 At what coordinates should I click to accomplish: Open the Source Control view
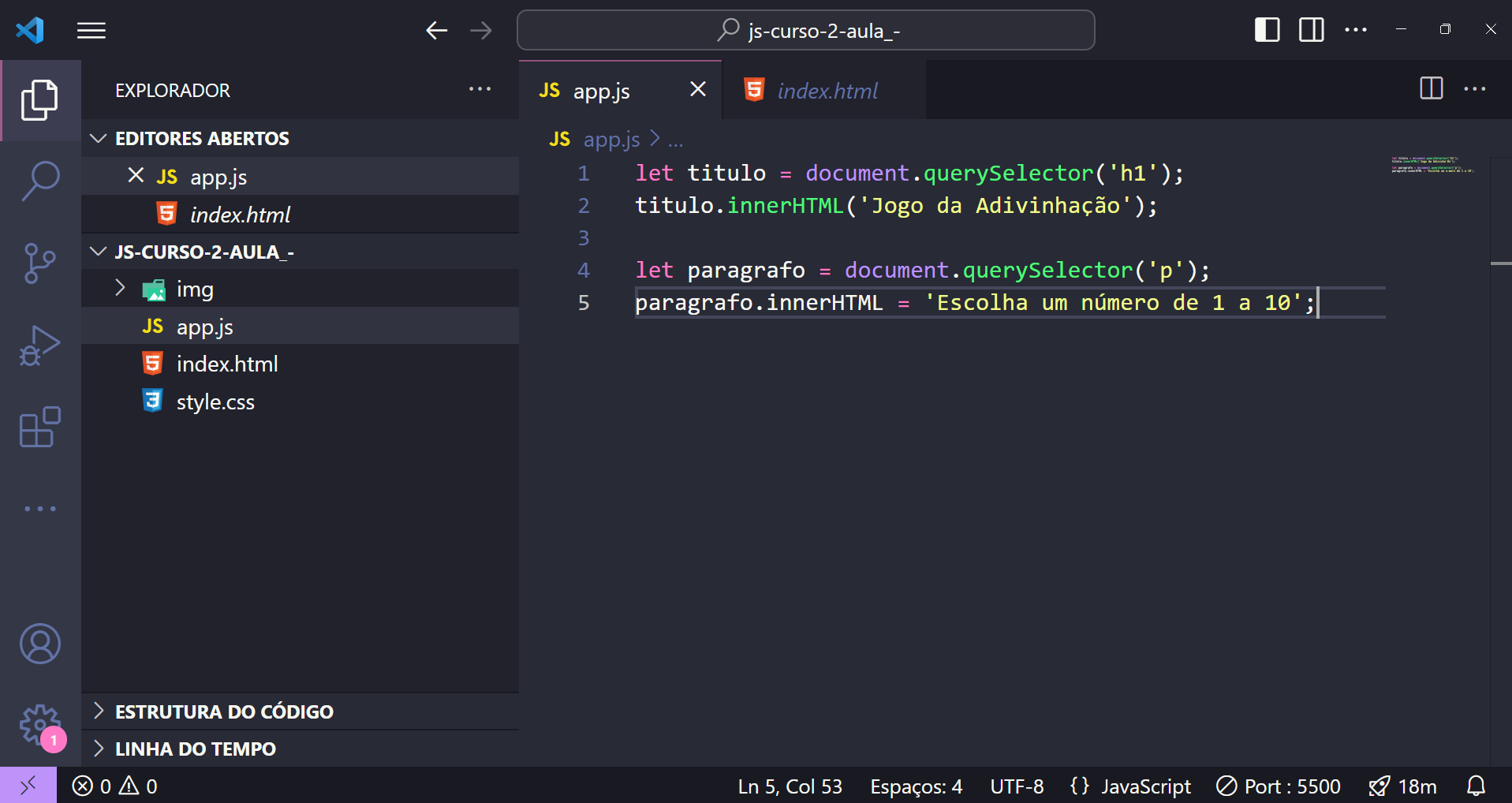click(x=39, y=263)
